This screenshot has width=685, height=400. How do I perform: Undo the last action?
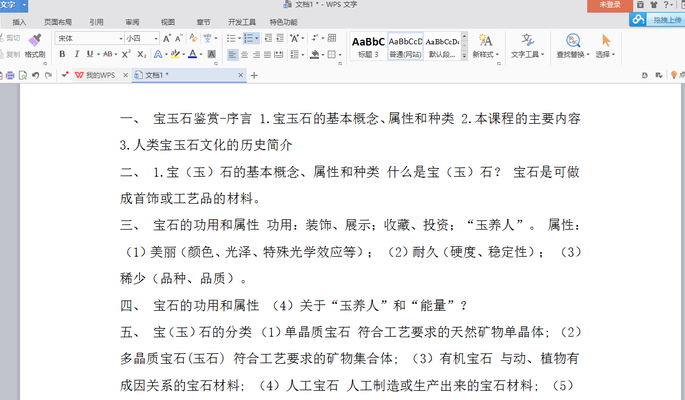(x=36, y=75)
